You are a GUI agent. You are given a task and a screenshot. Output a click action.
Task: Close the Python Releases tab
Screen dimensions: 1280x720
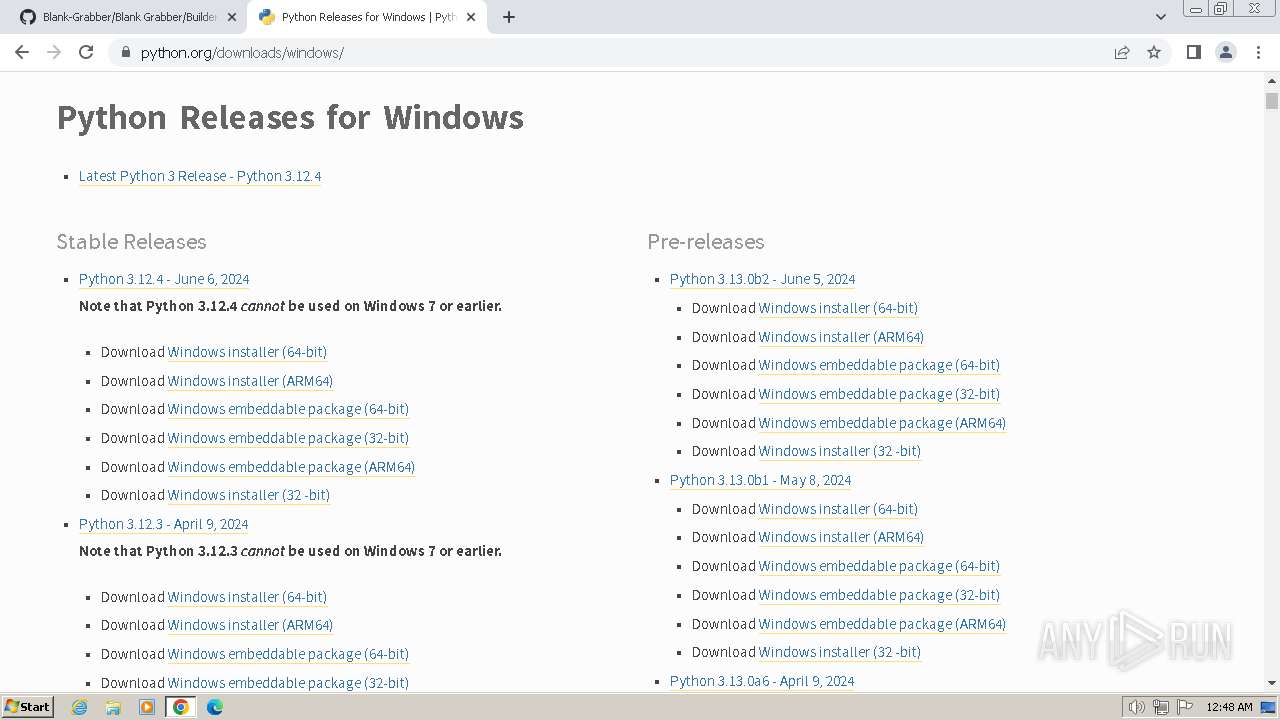(x=471, y=17)
